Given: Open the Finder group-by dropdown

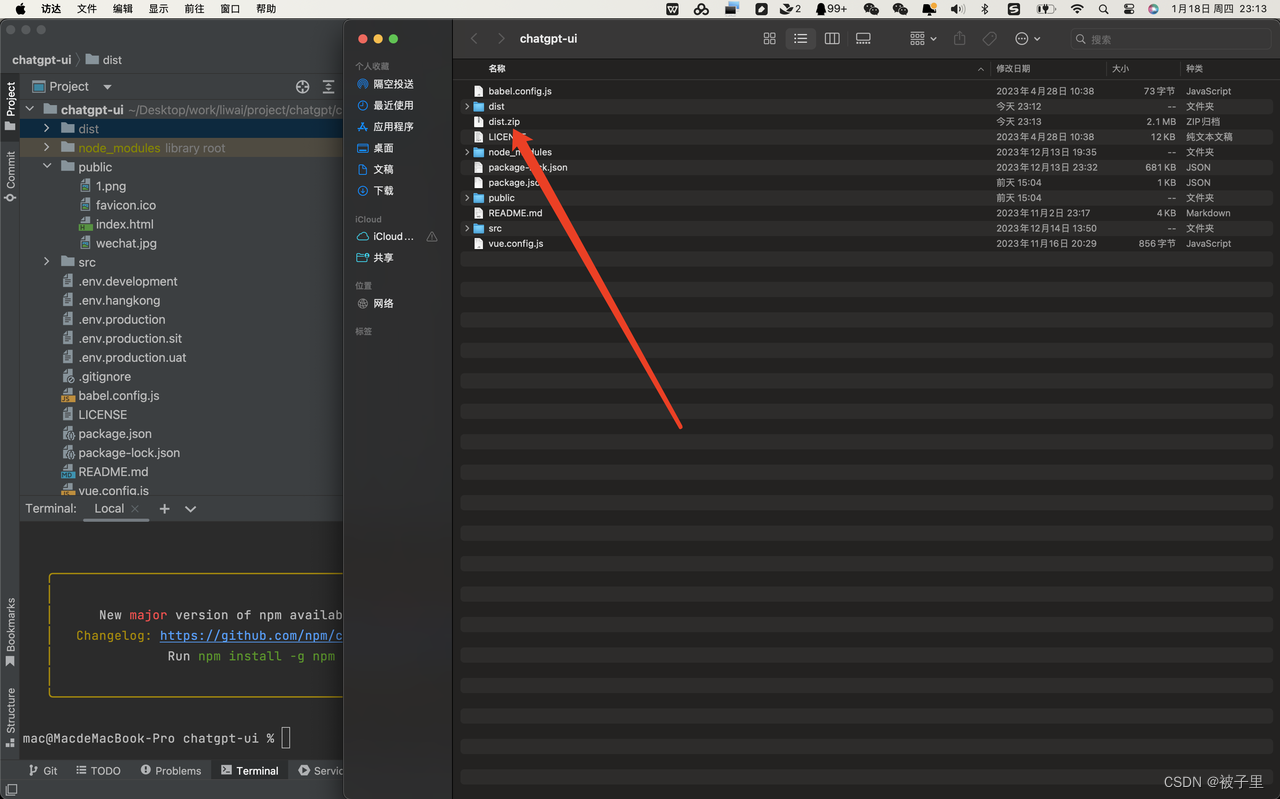Looking at the screenshot, I should click(x=923, y=38).
